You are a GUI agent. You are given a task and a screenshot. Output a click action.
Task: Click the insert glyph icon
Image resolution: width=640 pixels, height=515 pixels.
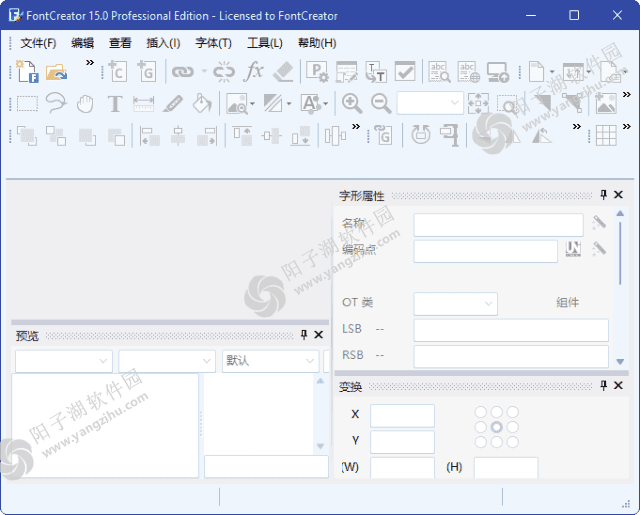pyautogui.click(x=147, y=71)
